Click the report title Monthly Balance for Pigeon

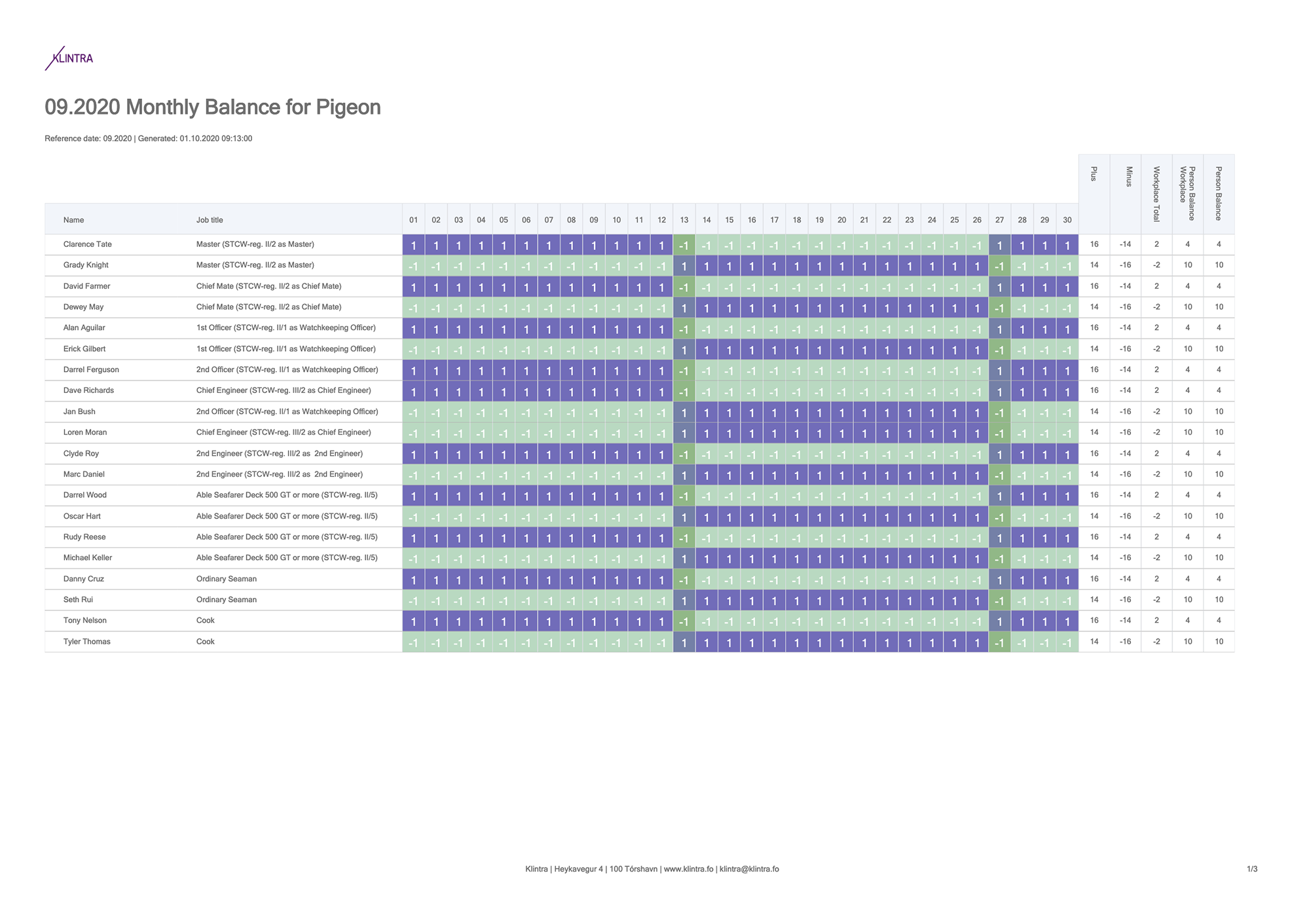(213, 107)
